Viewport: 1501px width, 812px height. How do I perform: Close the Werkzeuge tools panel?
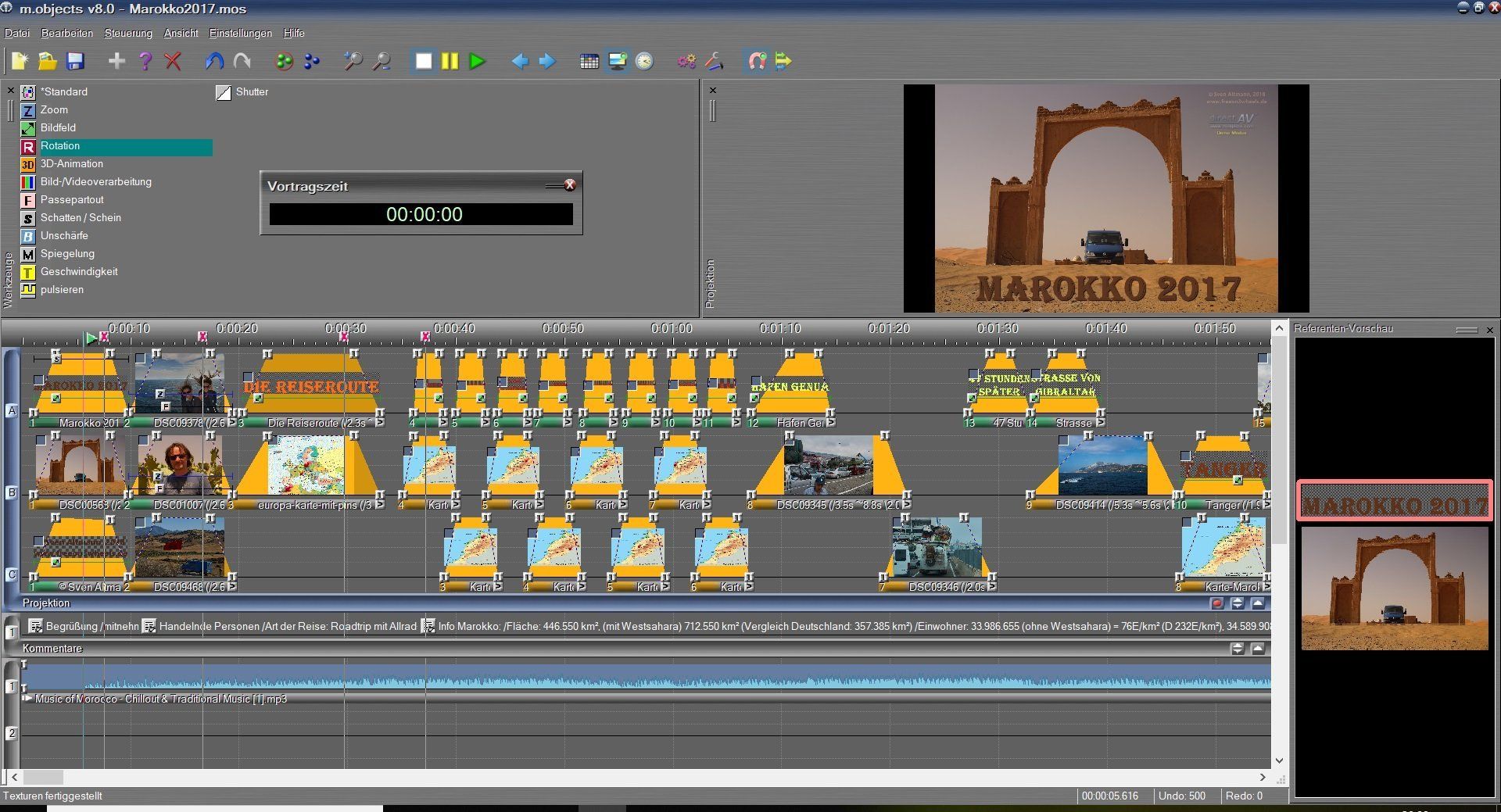tap(11, 91)
